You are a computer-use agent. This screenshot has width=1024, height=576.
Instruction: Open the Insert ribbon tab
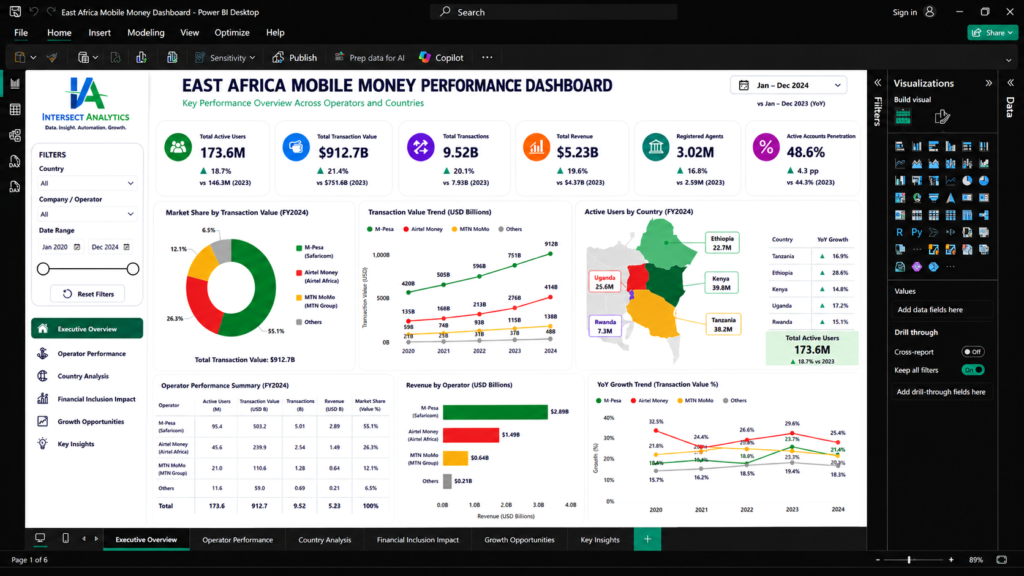coord(99,33)
